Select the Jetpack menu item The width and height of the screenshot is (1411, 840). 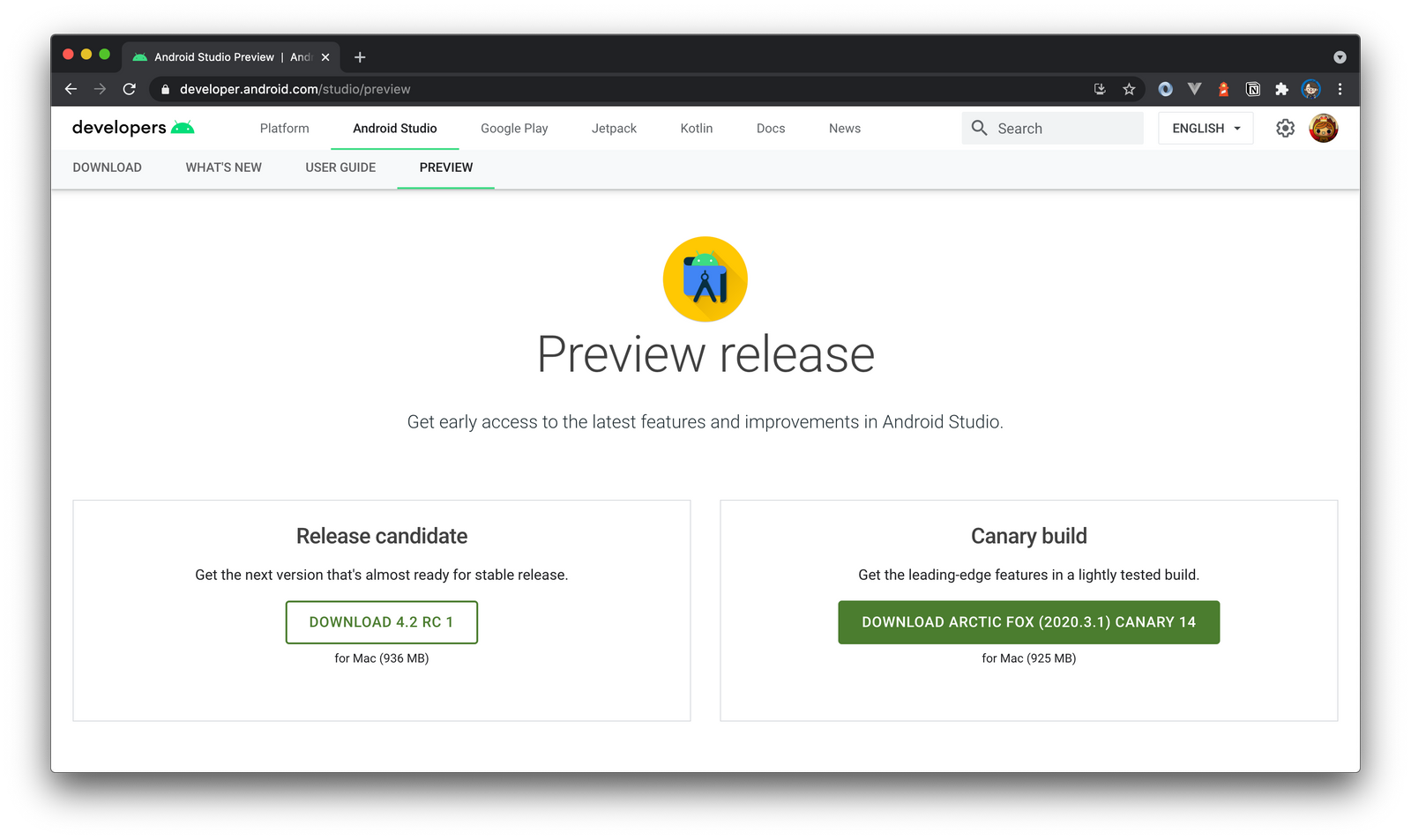tap(614, 128)
